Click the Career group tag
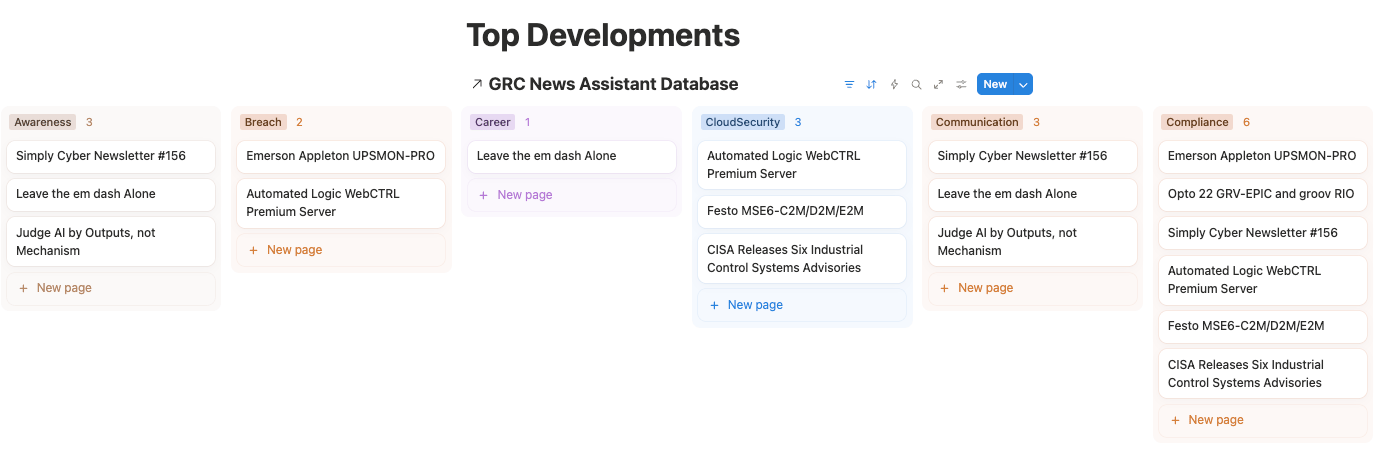Viewport: 1378px width, 466px height. point(493,122)
